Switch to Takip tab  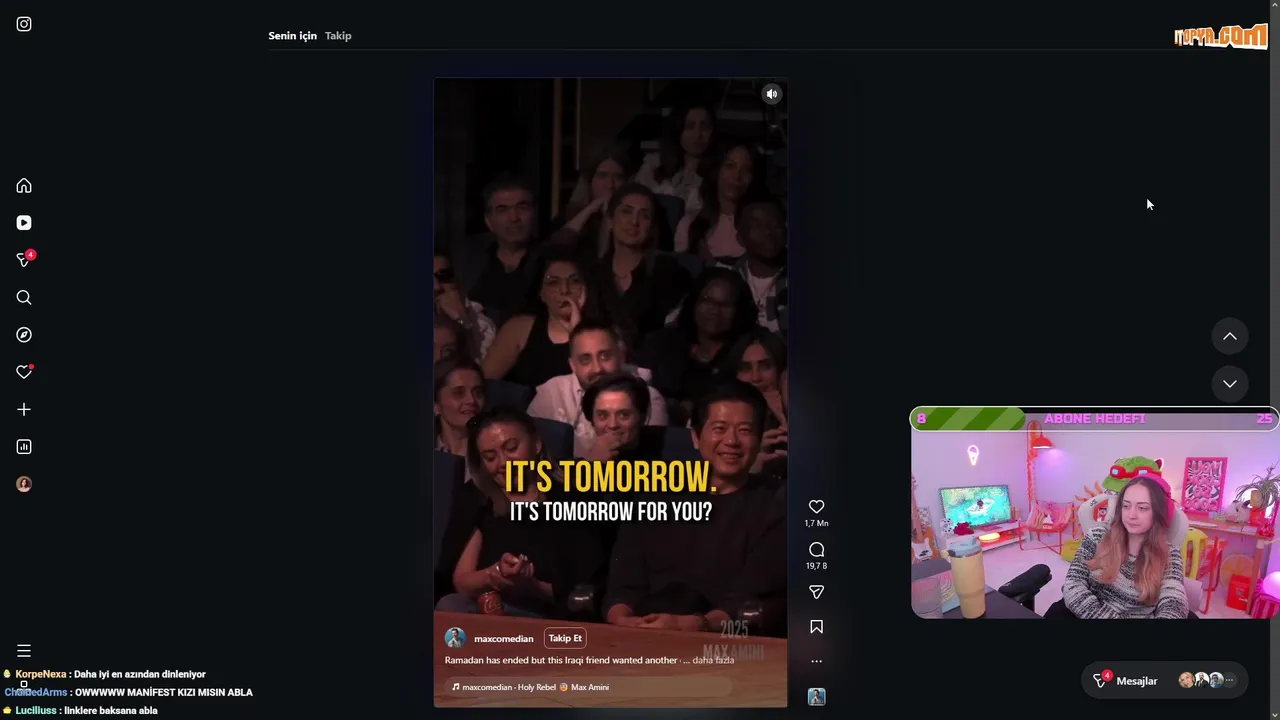coord(338,36)
